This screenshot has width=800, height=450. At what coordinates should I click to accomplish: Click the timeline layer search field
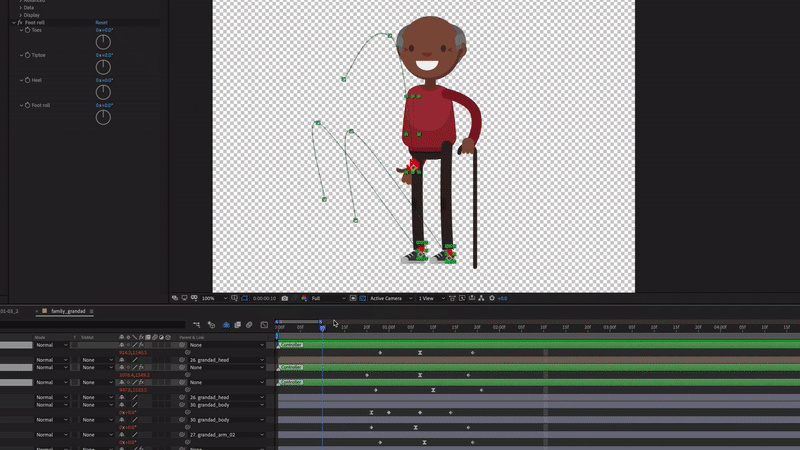pos(92,324)
